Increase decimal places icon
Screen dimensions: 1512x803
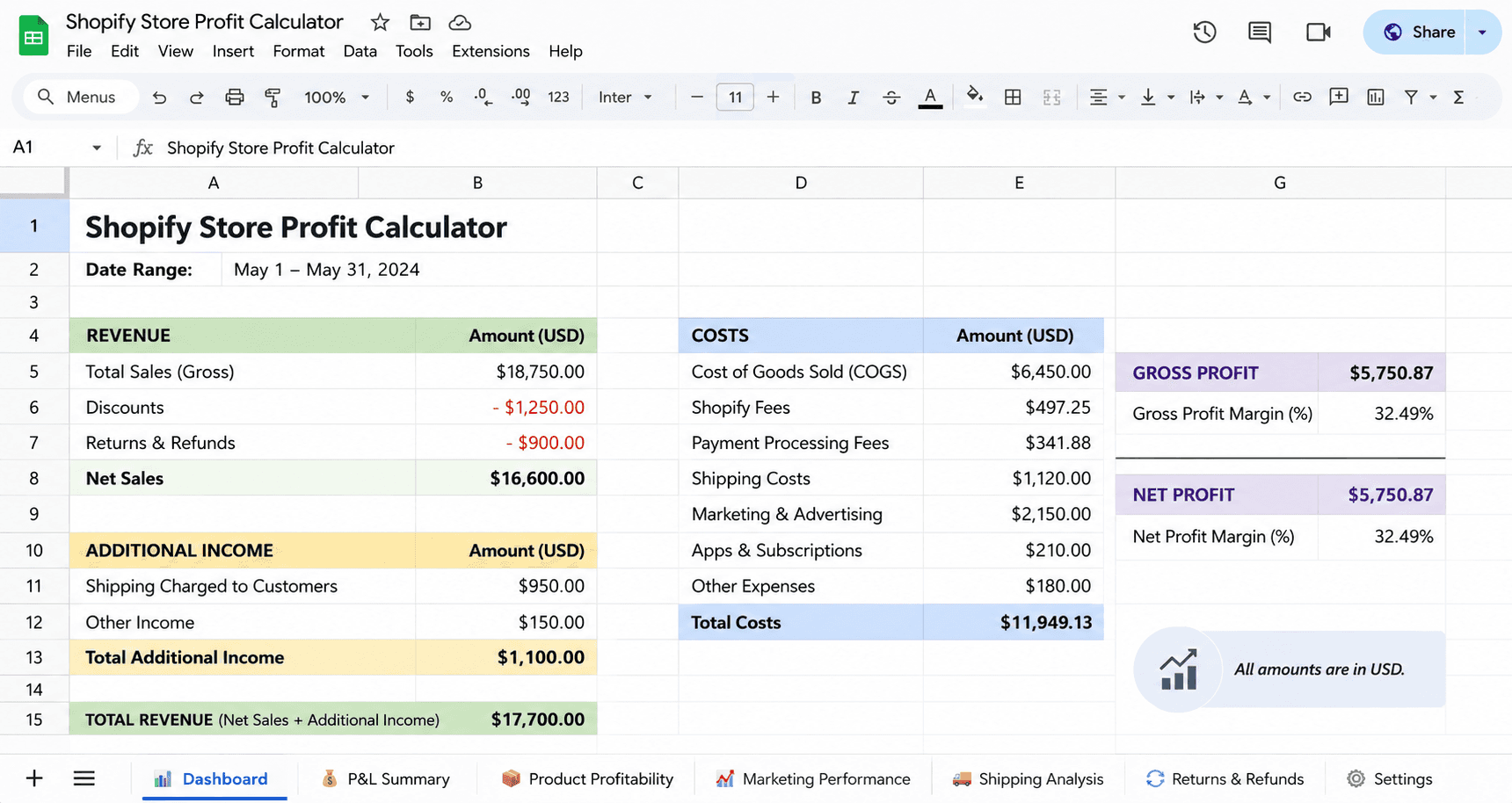tap(520, 98)
